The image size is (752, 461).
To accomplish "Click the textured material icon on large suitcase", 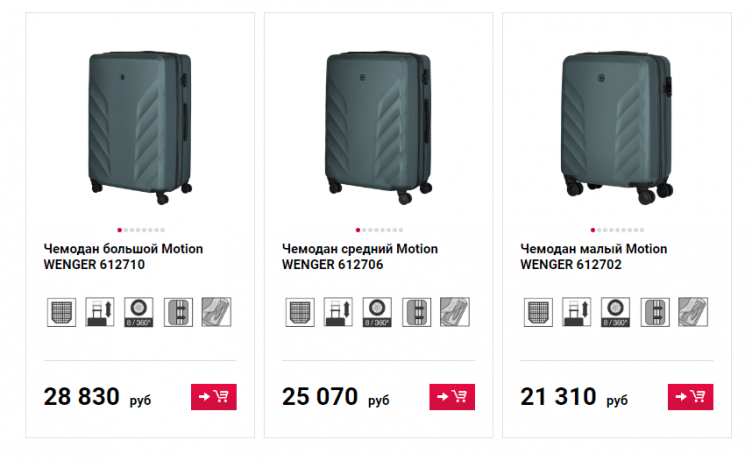I will [216, 312].
